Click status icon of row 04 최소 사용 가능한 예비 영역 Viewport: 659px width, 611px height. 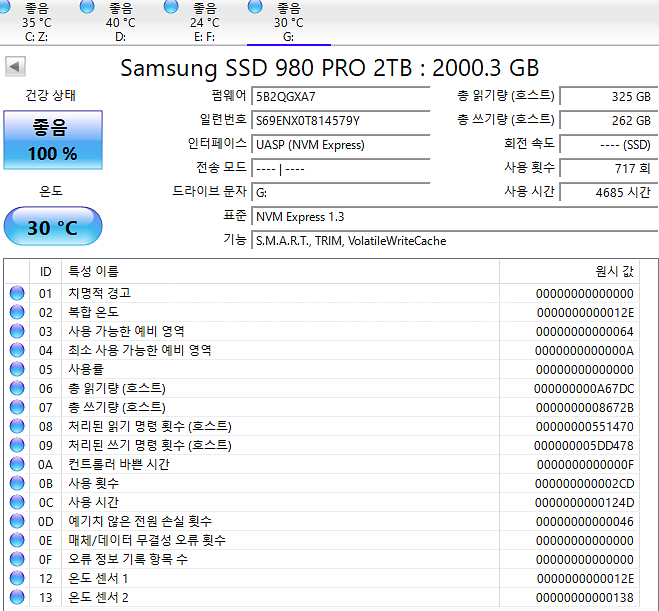coord(17,350)
